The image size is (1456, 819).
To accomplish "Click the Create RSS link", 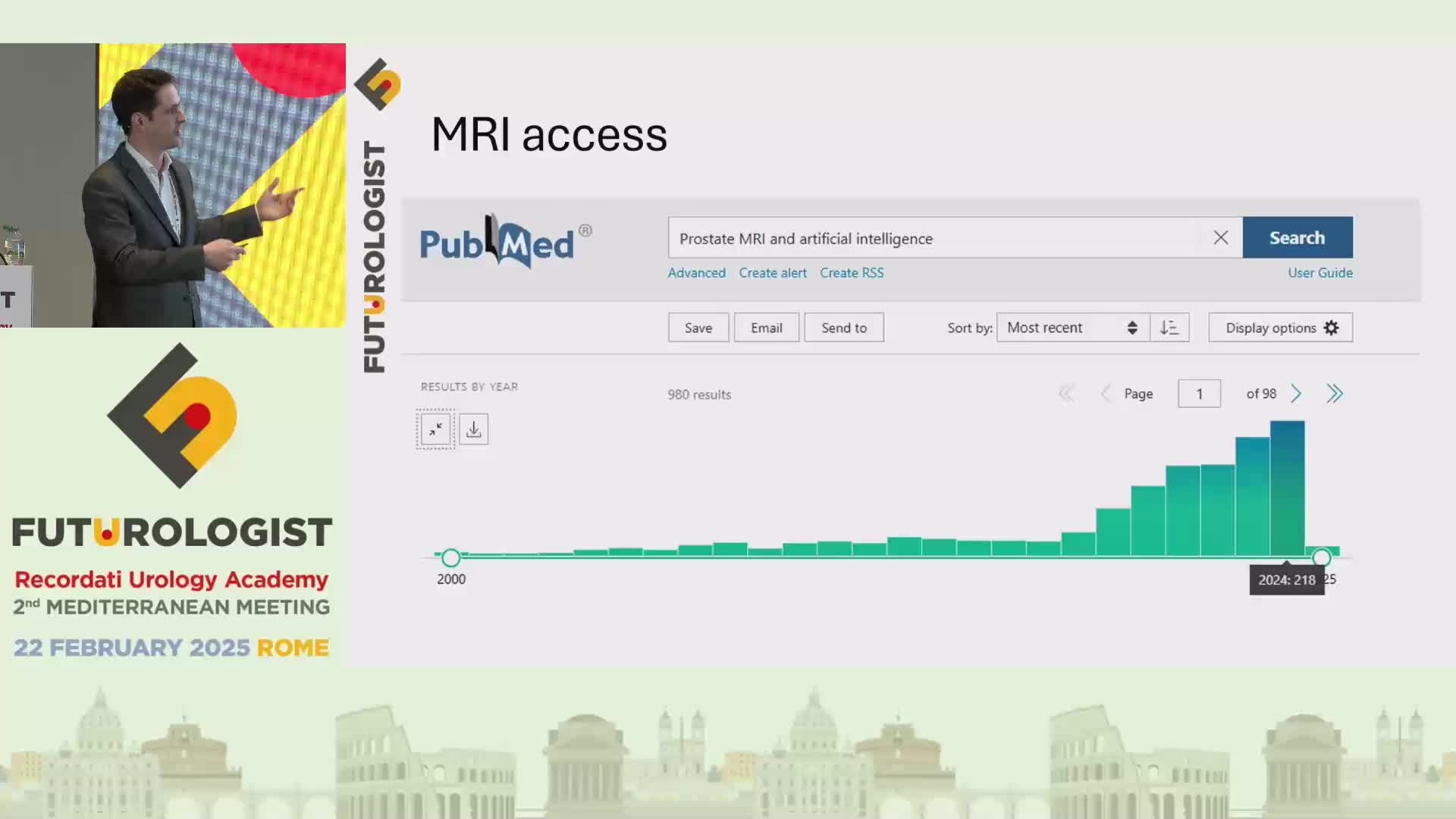I will 852,273.
